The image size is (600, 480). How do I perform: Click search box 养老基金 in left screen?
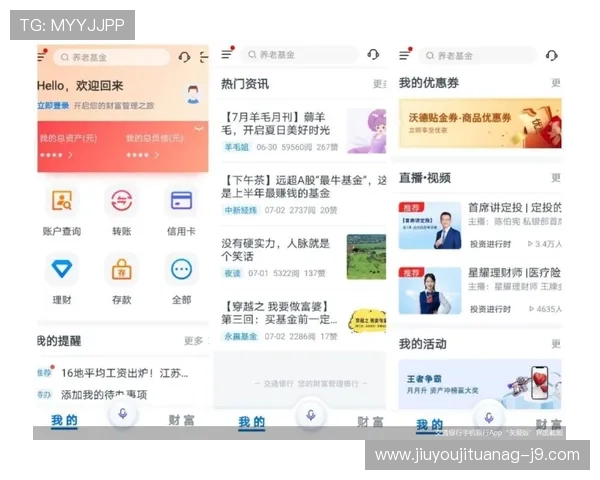(x=111, y=57)
